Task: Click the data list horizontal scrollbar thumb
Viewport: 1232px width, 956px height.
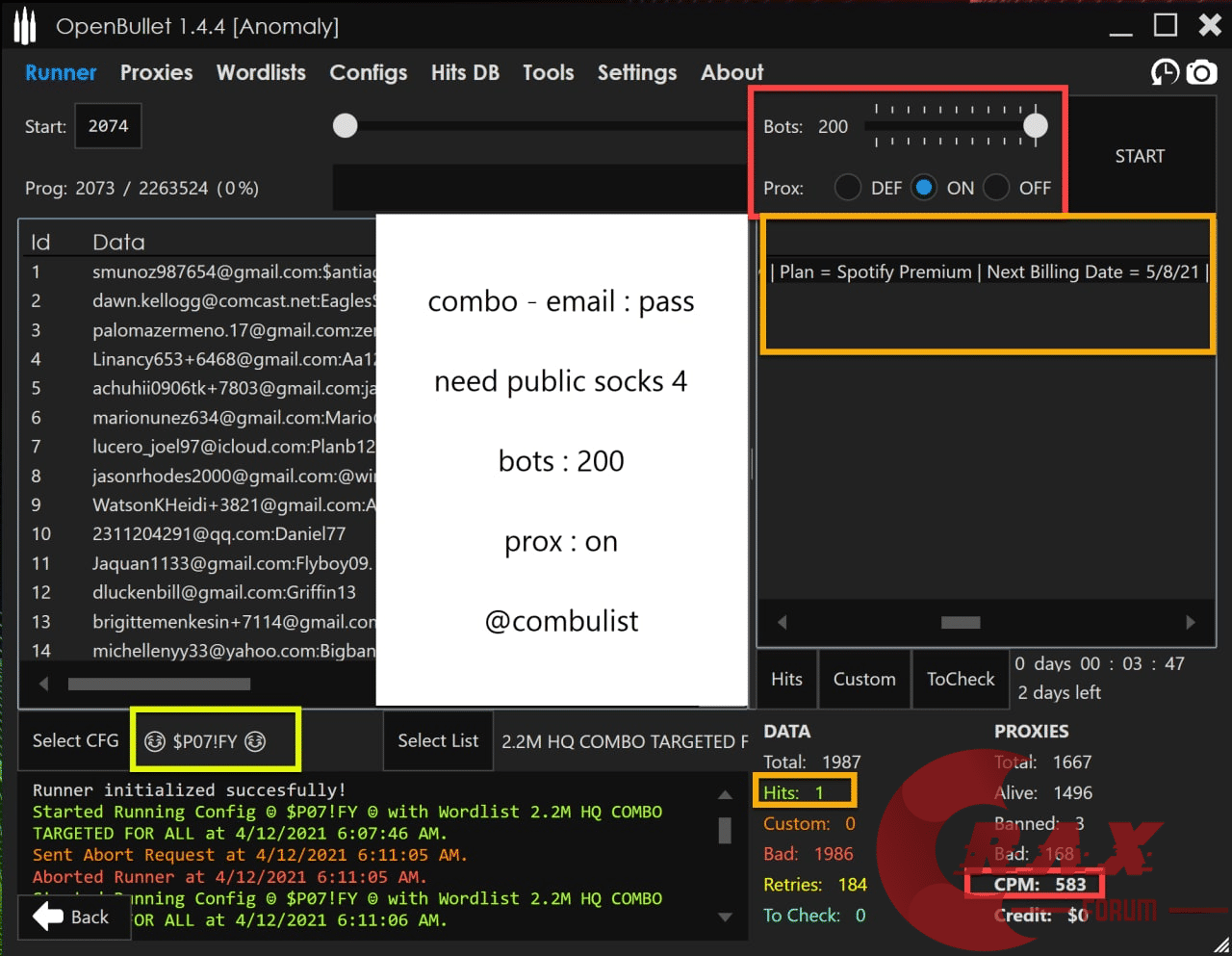Action: (159, 684)
